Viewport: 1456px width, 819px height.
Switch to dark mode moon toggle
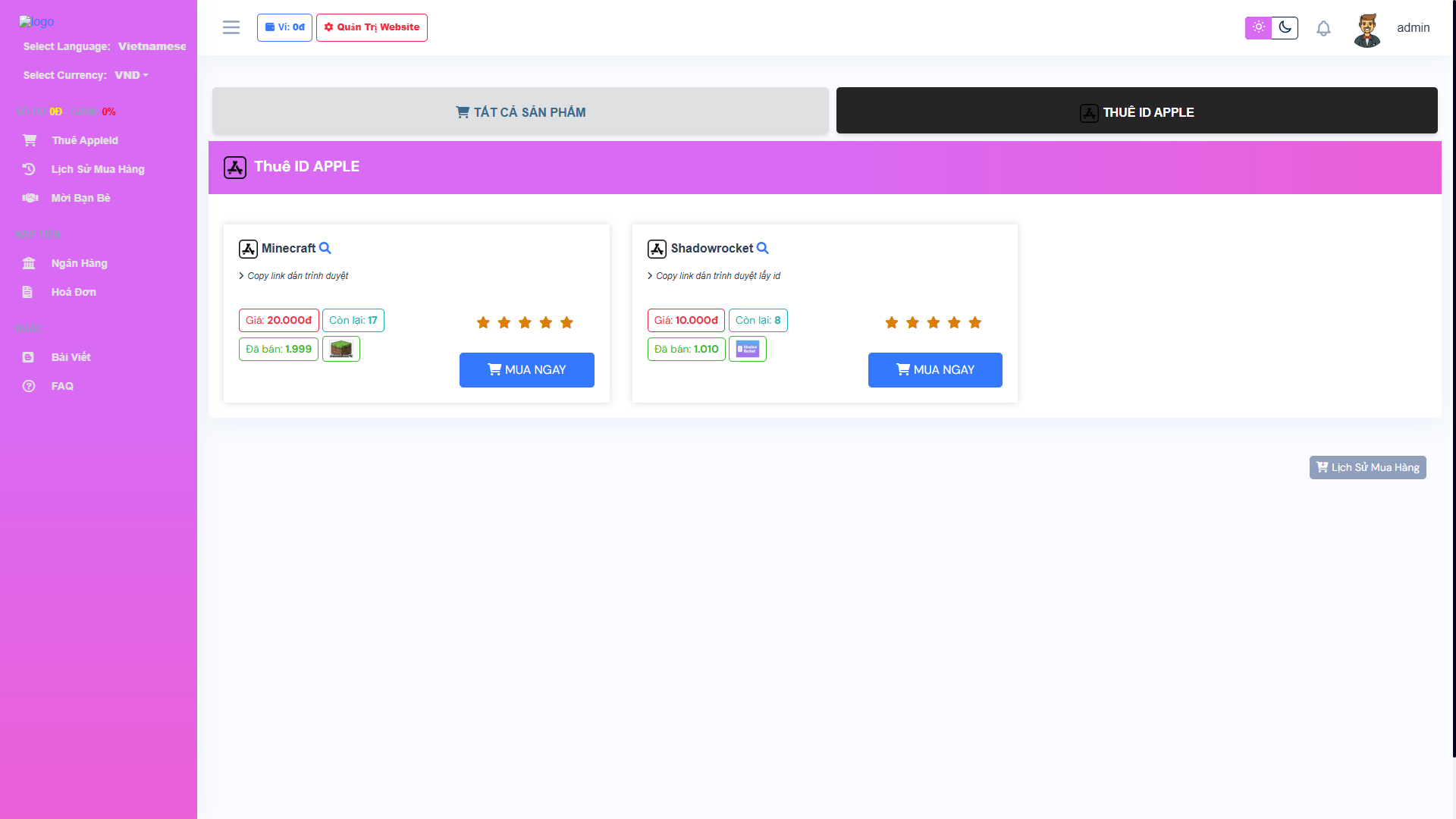click(1285, 27)
